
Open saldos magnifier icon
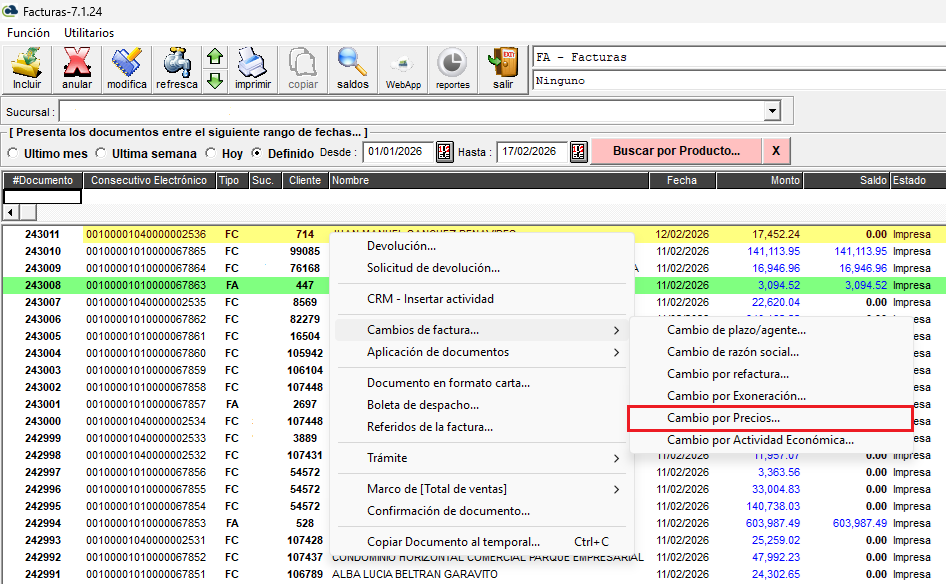(x=352, y=69)
